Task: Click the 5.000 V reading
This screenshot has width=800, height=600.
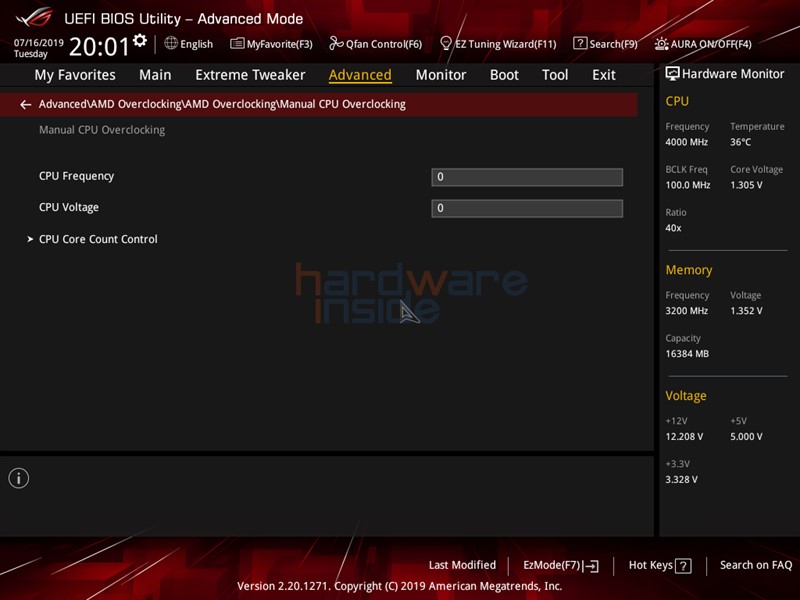Action: [x=746, y=437]
